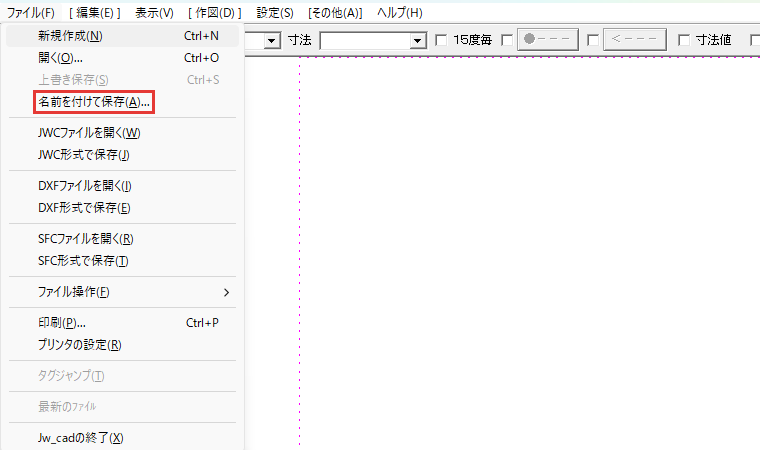Select DXFファイルを開く(I) menu entry

[x=122, y=186]
